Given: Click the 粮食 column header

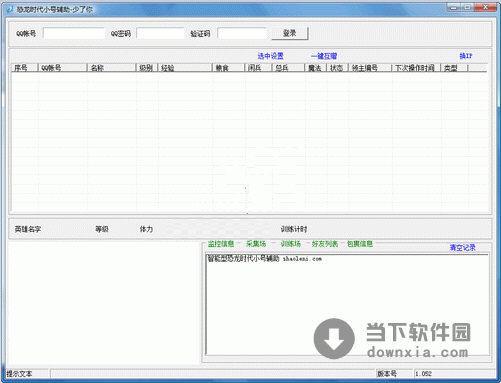Looking at the screenshot, I should 229,68.
